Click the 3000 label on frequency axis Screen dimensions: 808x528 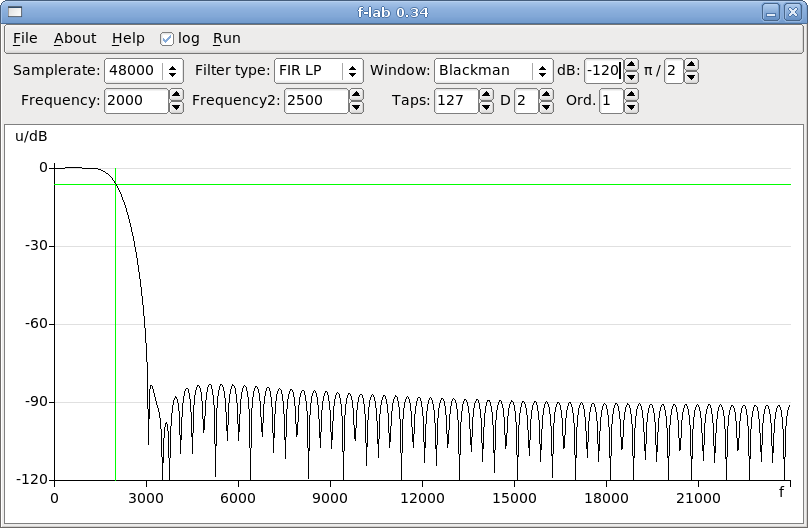tap(146, 498)
